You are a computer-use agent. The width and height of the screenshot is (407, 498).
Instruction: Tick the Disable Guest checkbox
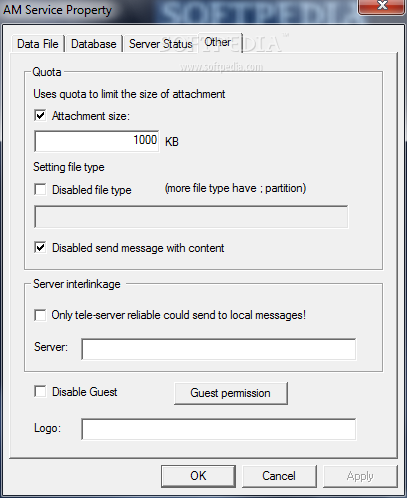(40, 391)
